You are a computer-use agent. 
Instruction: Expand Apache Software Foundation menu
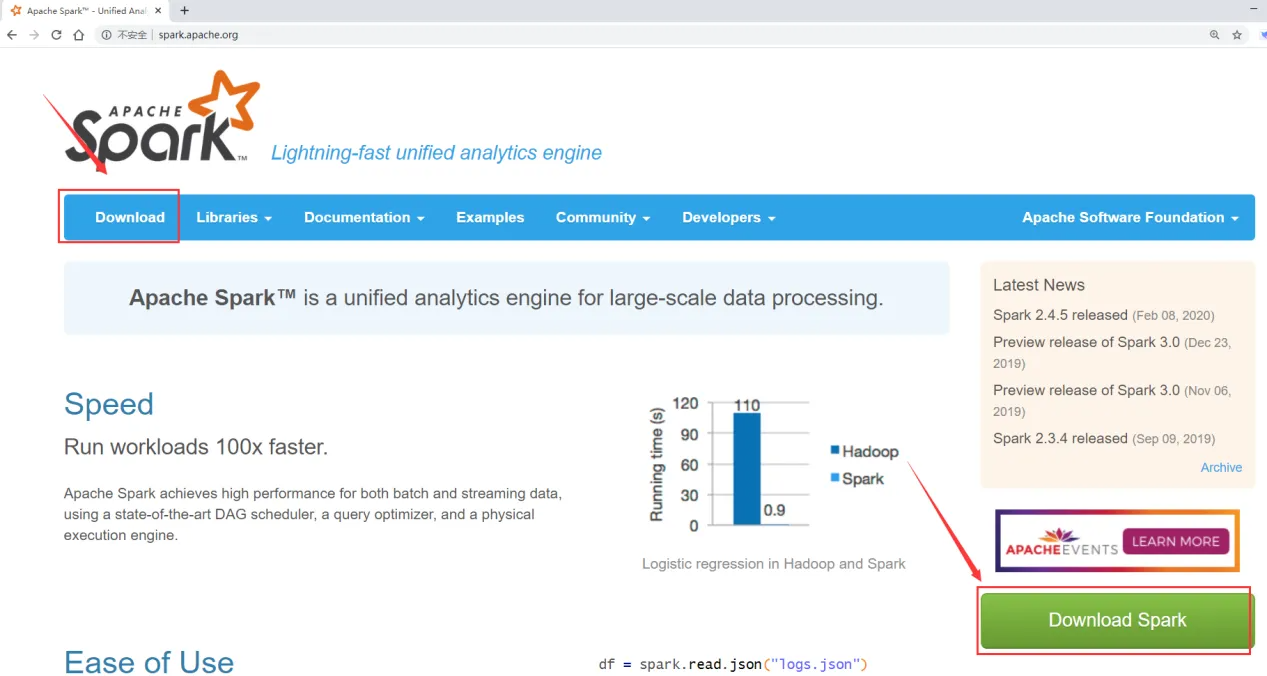click(x=1130, y=217)
